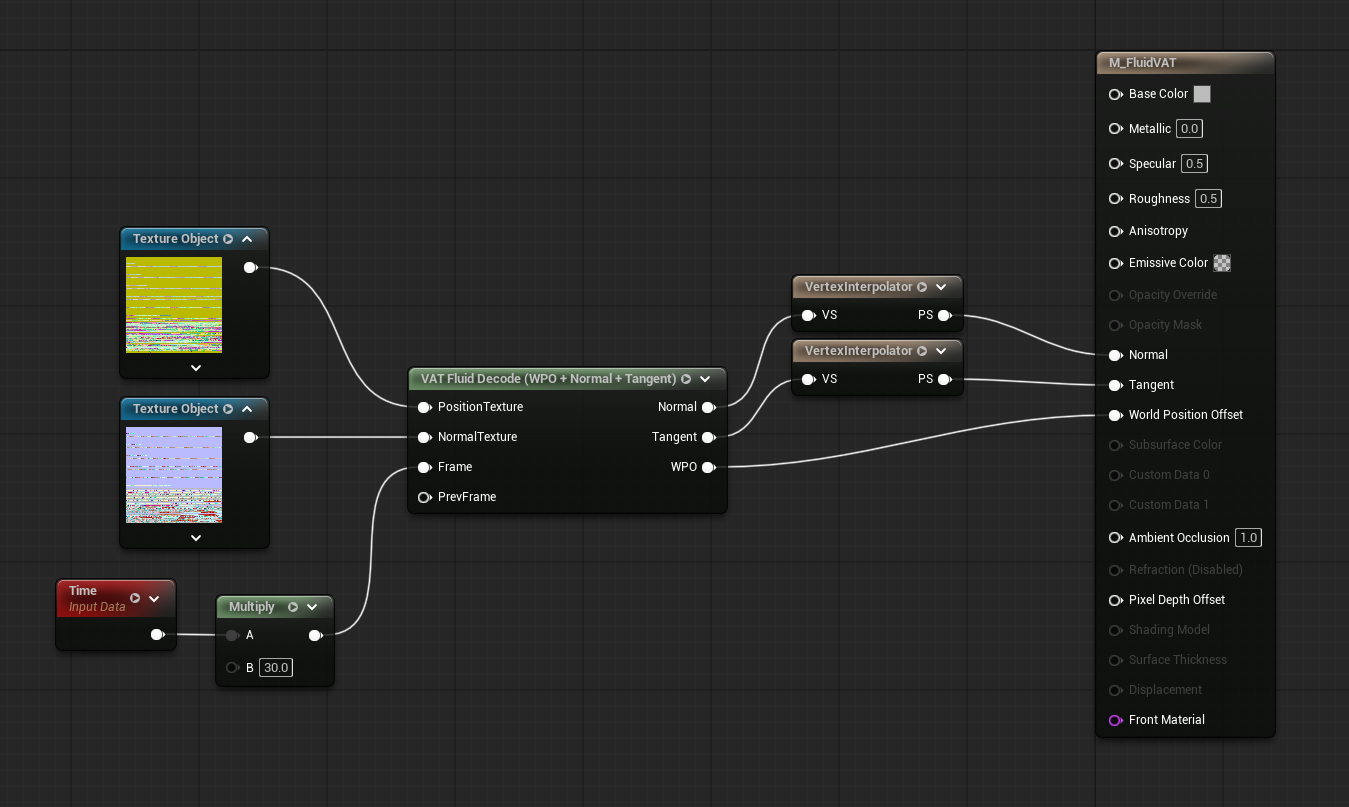Click the Multiply node's B input pin
This screenshot has height=807, width=1349.
[x=232, y=667]
